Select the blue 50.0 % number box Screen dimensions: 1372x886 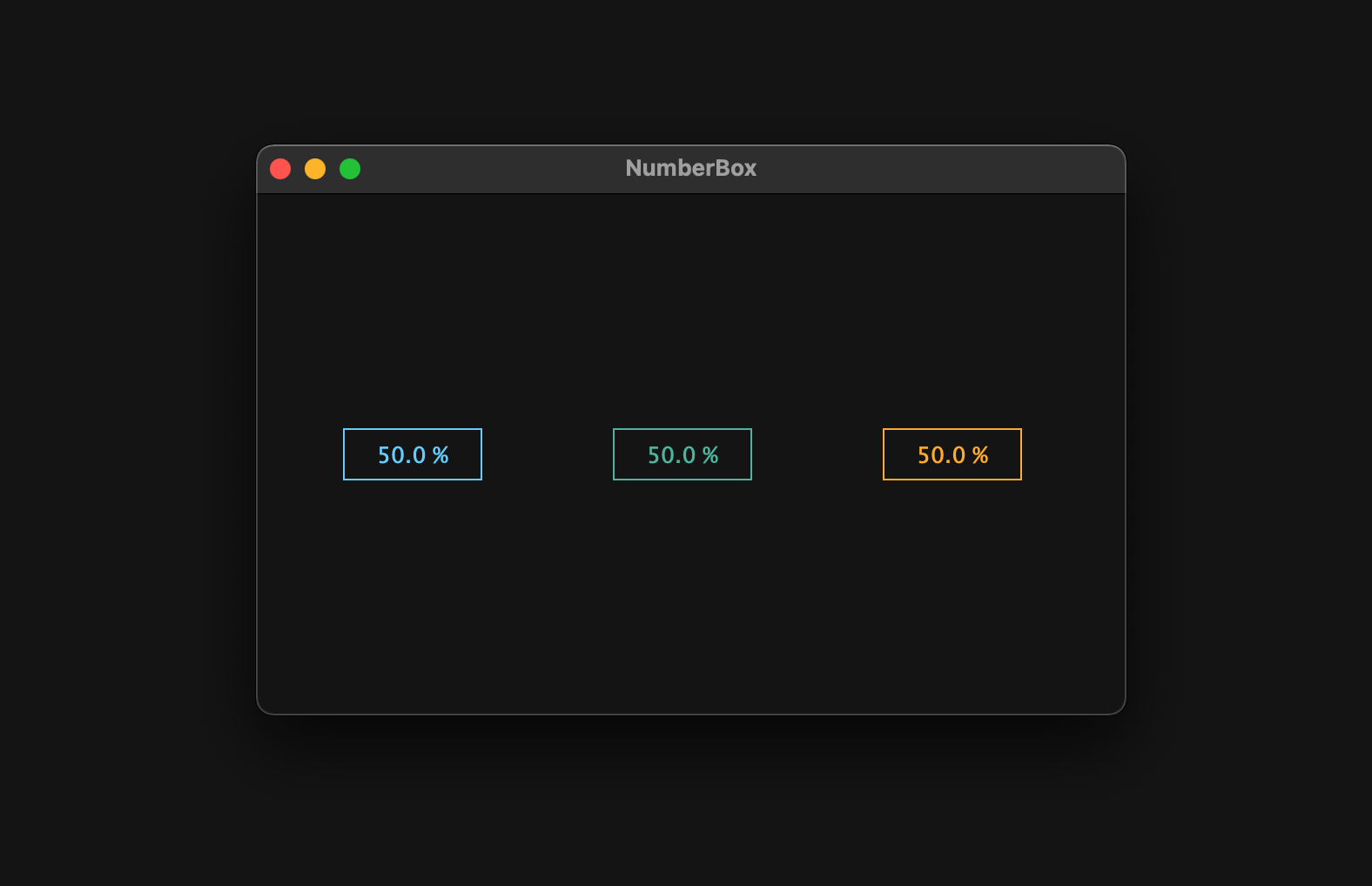click(x=413, y=454)
